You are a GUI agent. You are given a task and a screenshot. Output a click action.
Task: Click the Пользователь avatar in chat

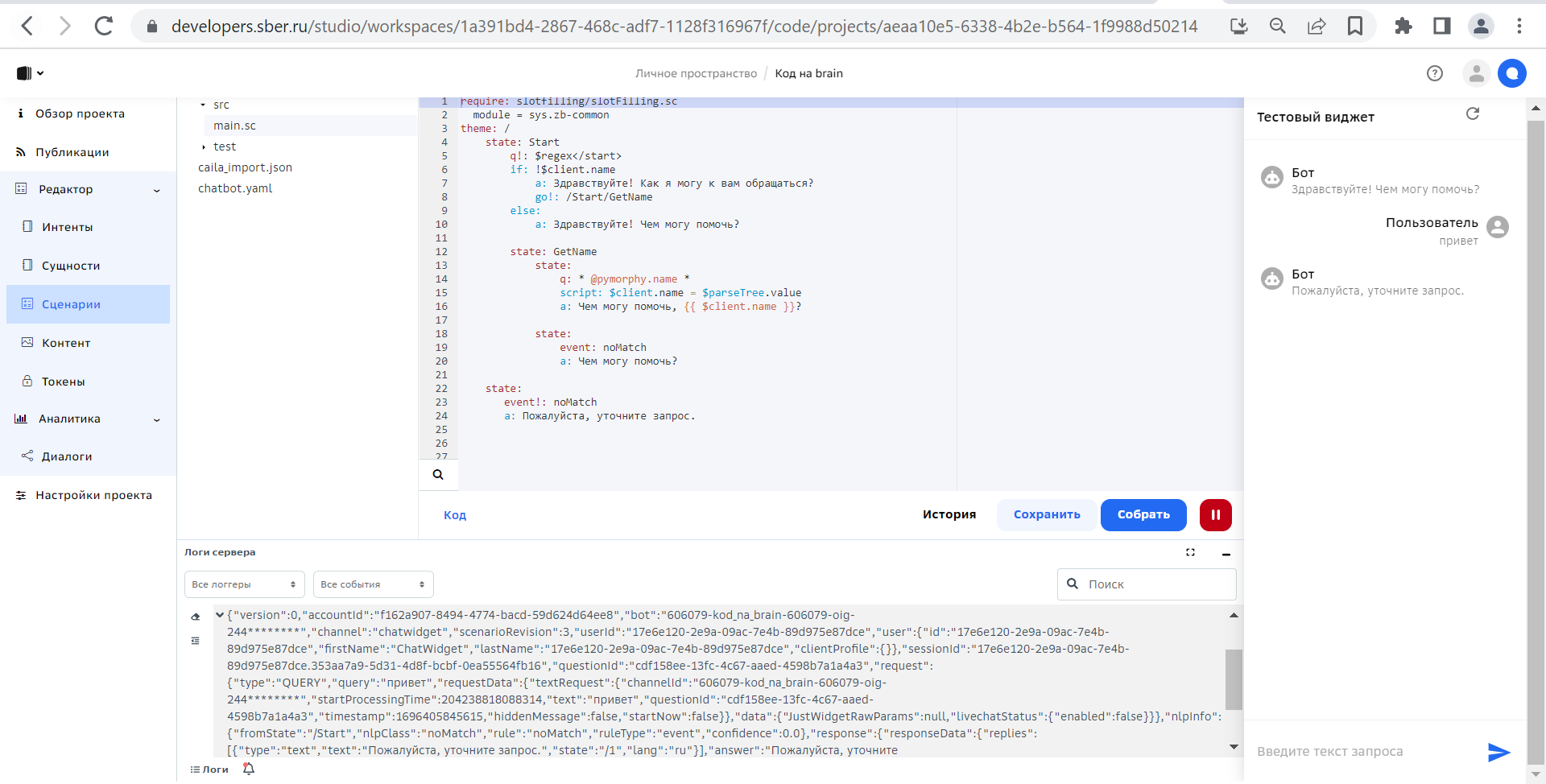click(x=1498, y=227)
